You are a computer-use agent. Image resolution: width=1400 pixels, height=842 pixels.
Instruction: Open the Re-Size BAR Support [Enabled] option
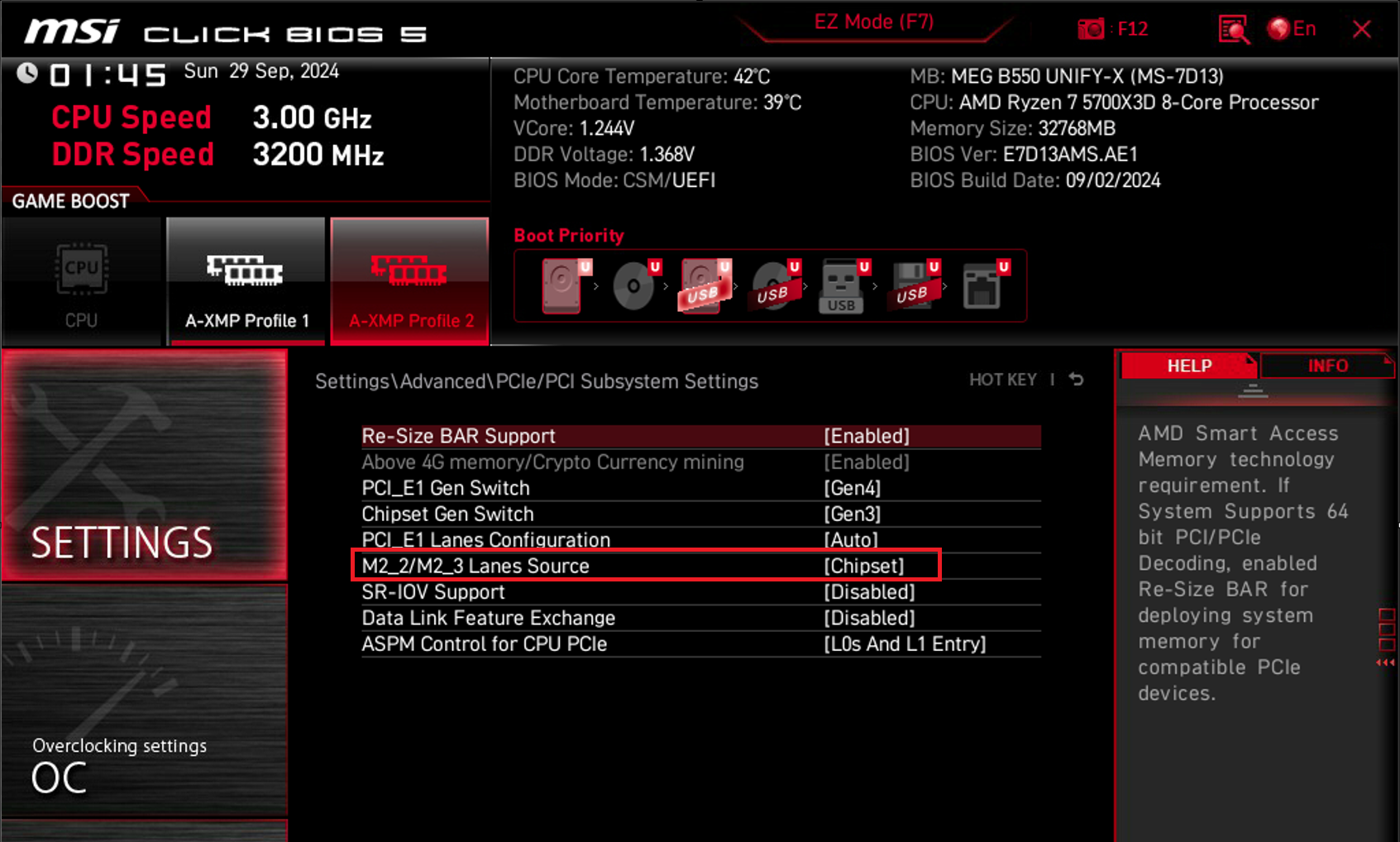point(700,436)
